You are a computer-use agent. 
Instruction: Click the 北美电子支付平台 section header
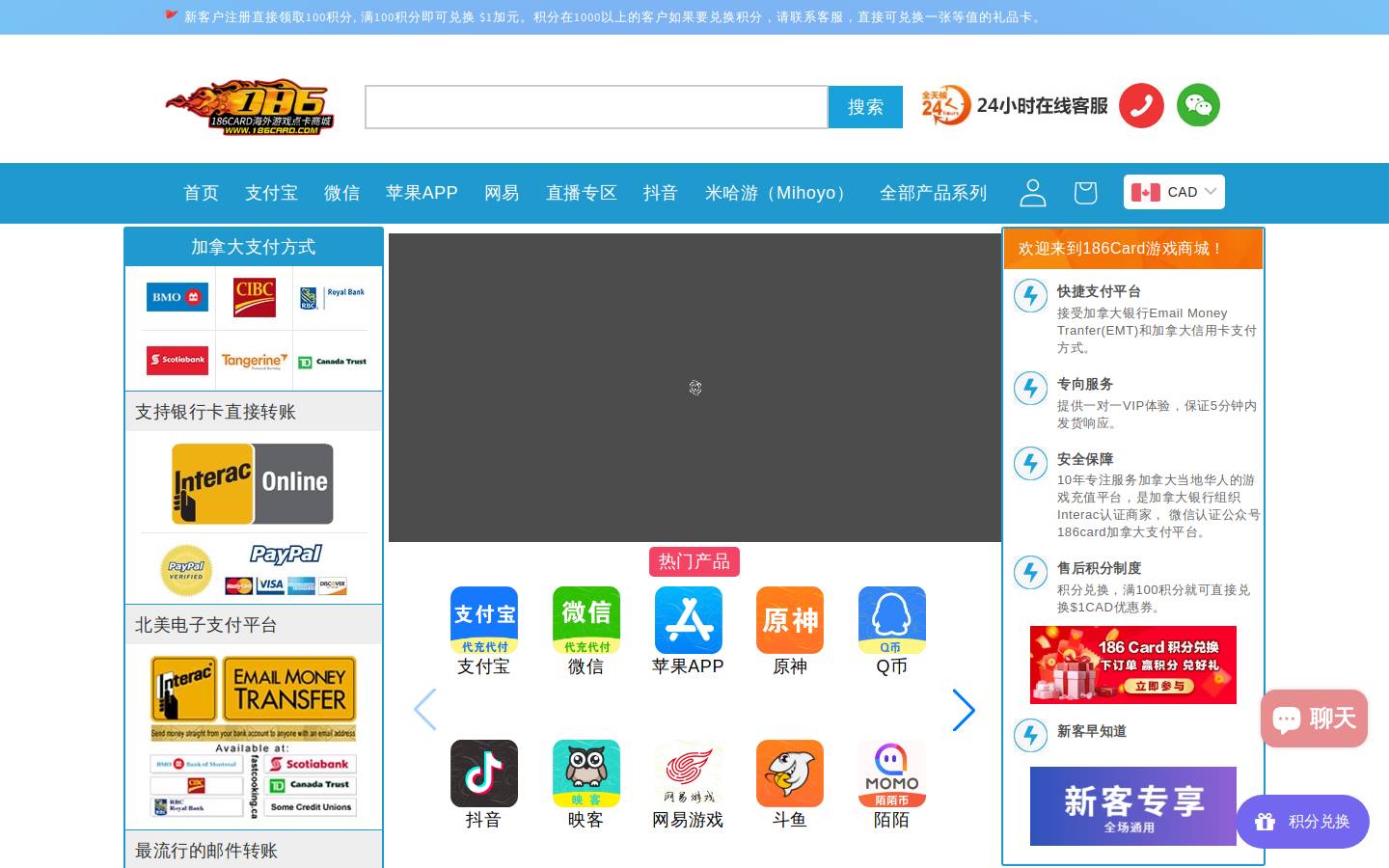click(254, 625)
